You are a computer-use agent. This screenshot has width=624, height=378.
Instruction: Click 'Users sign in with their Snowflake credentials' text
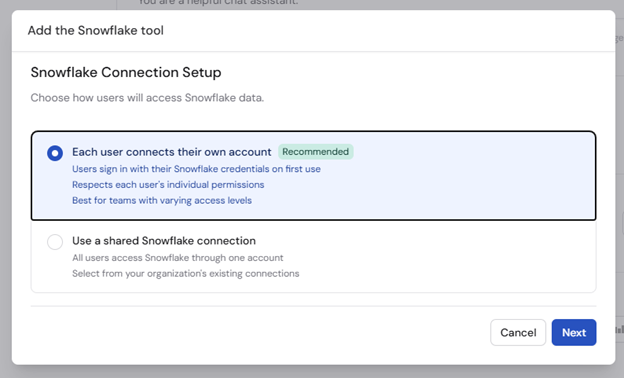[x=196, y=169]
